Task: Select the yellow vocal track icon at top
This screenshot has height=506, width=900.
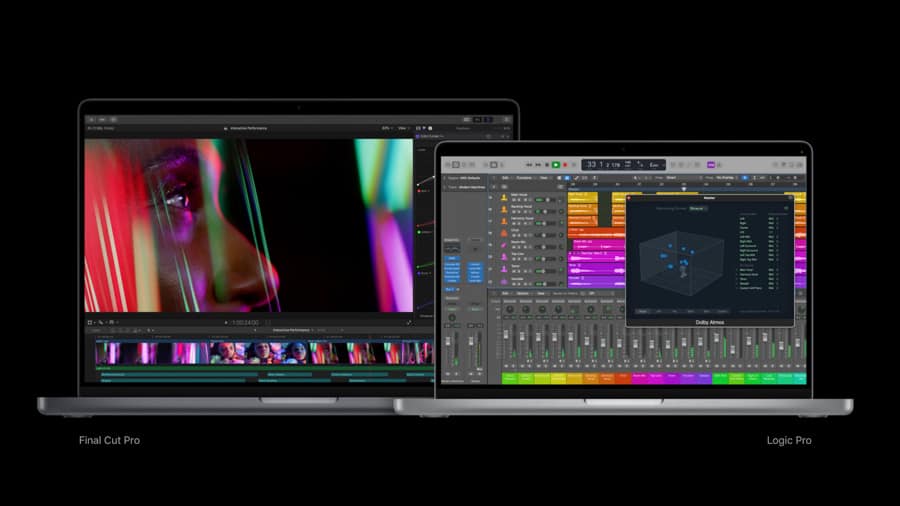Action: 503,197
